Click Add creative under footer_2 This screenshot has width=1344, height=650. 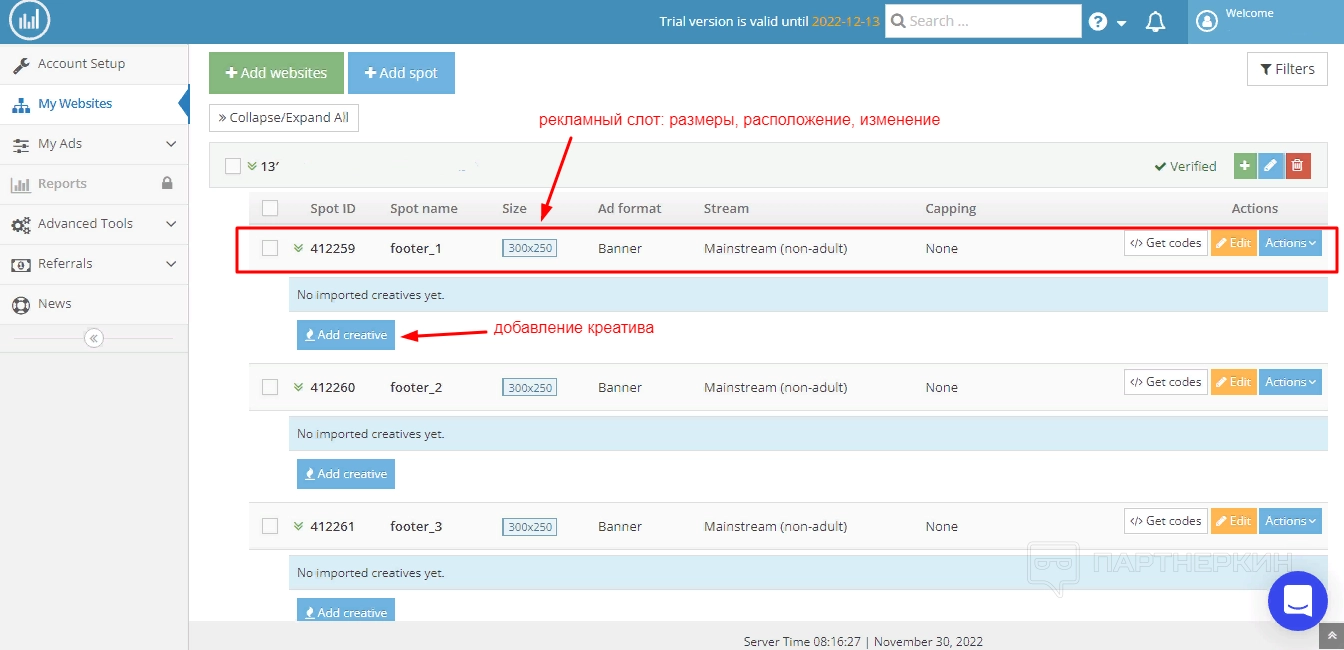point(346,474)
